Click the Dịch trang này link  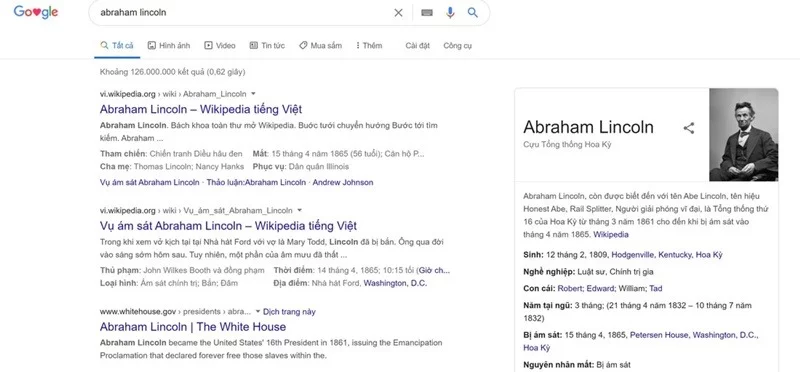[x=289, y=311]
